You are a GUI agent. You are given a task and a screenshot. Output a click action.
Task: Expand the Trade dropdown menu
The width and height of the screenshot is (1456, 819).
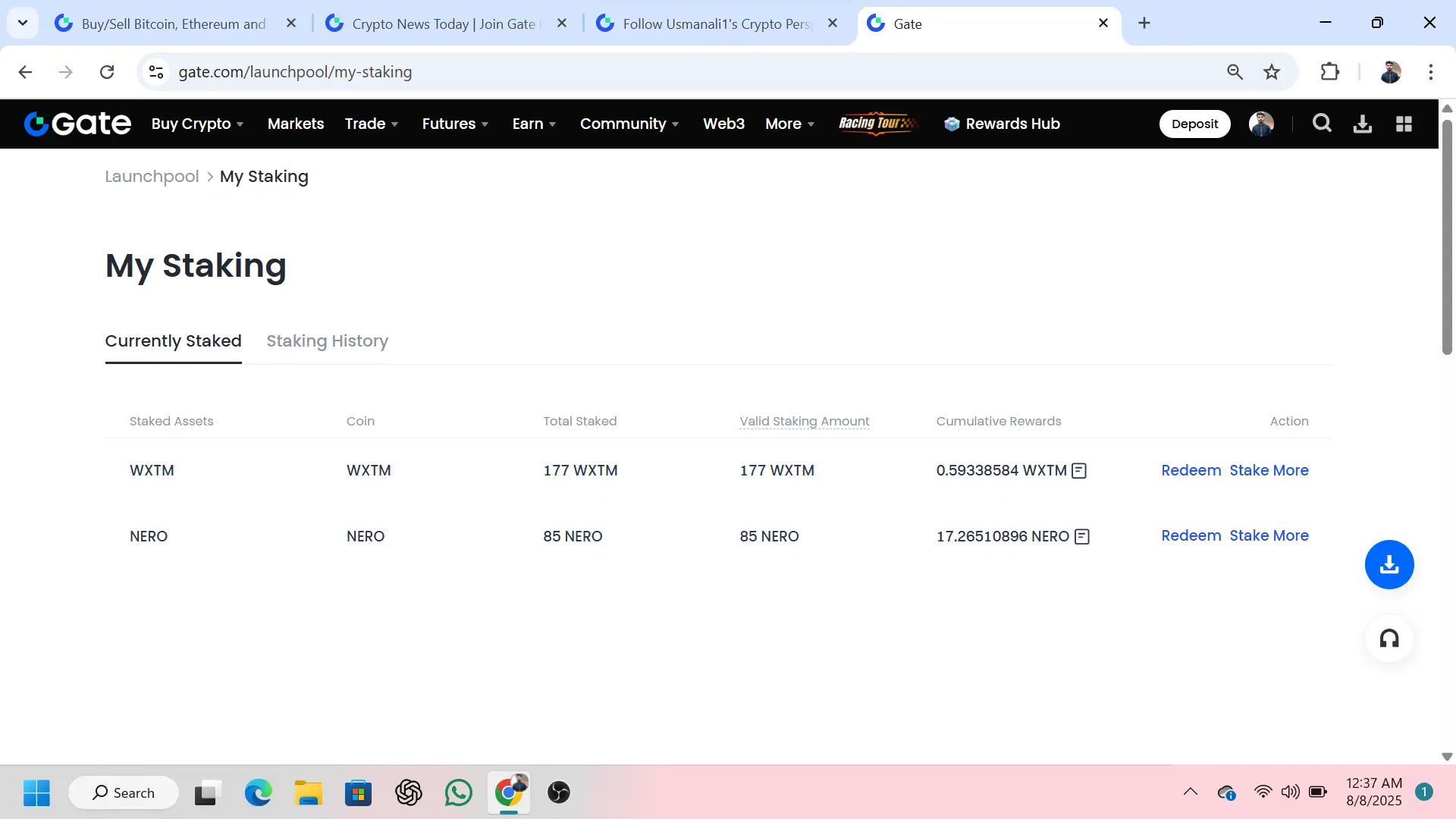pyautogui.click(x=372, y=124)
